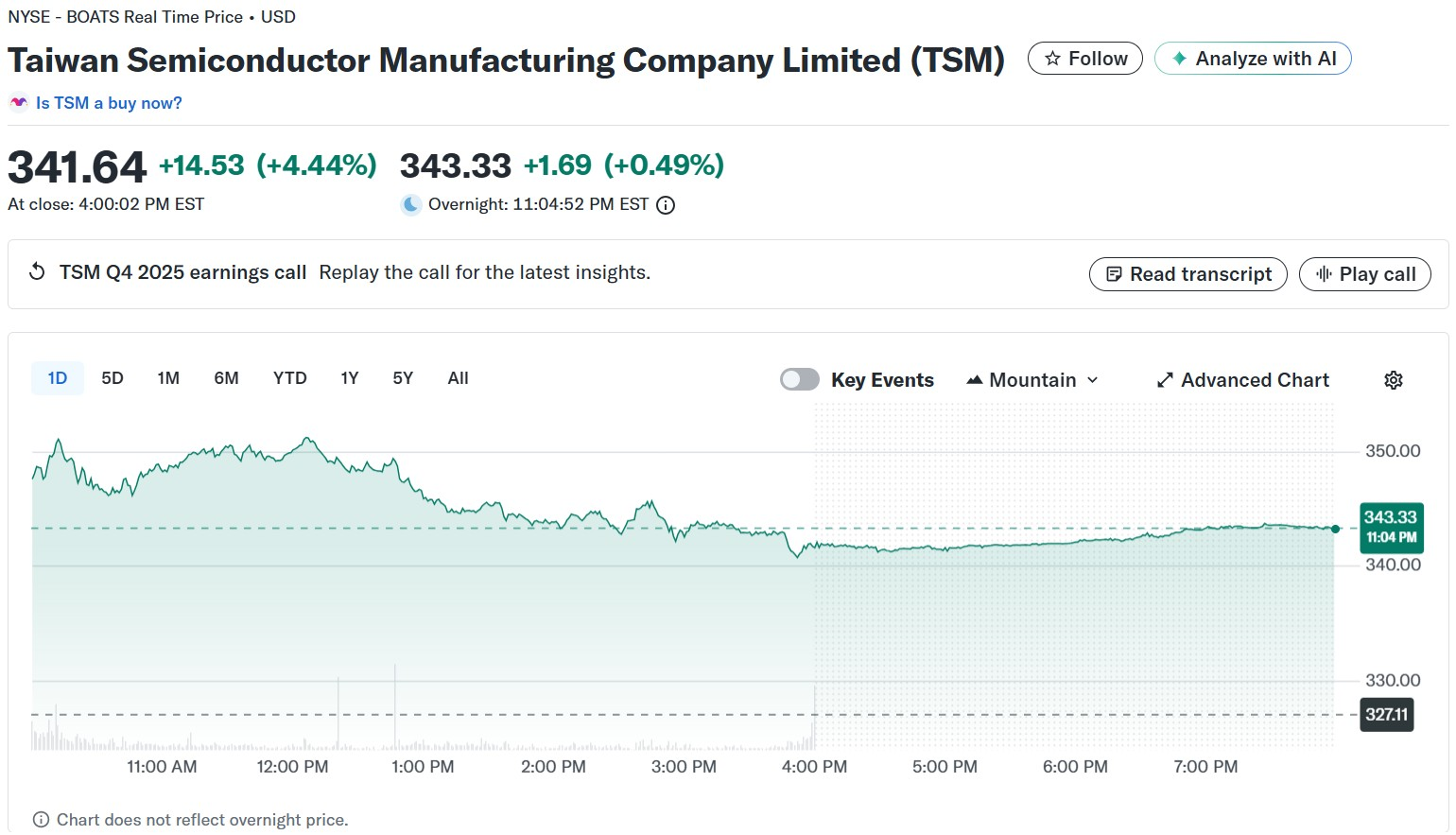Open the 'Is TSM a buy now?' link

(108, 103)
